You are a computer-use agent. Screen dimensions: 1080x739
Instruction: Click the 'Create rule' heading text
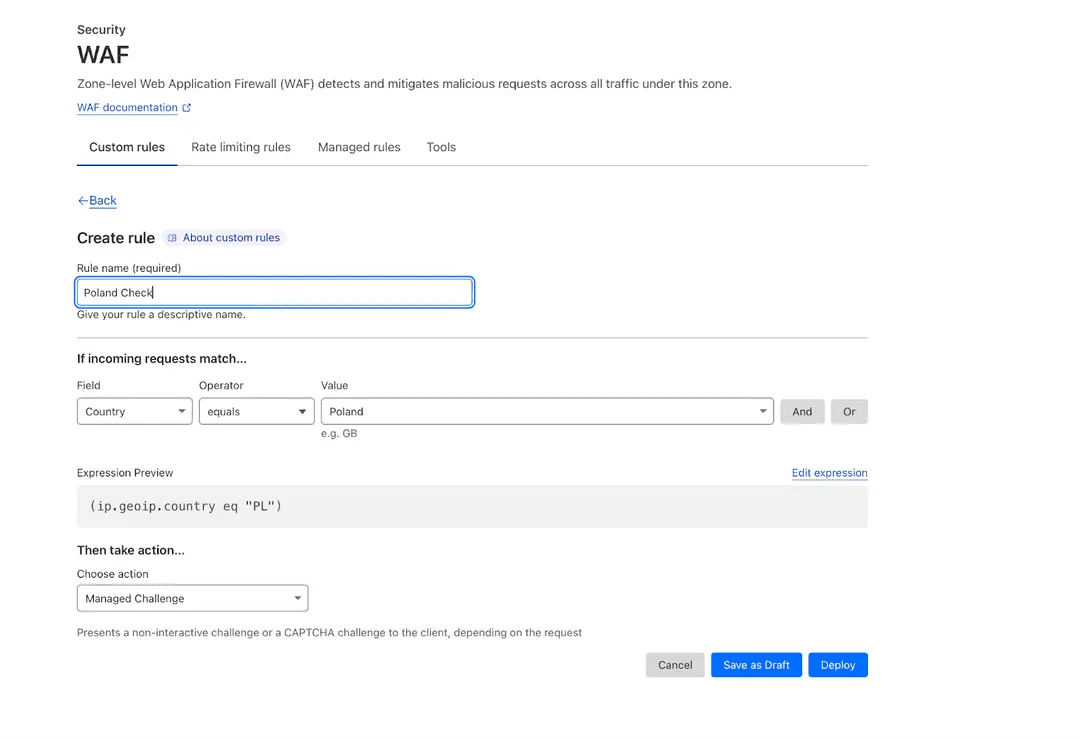(x=116, y=238)
